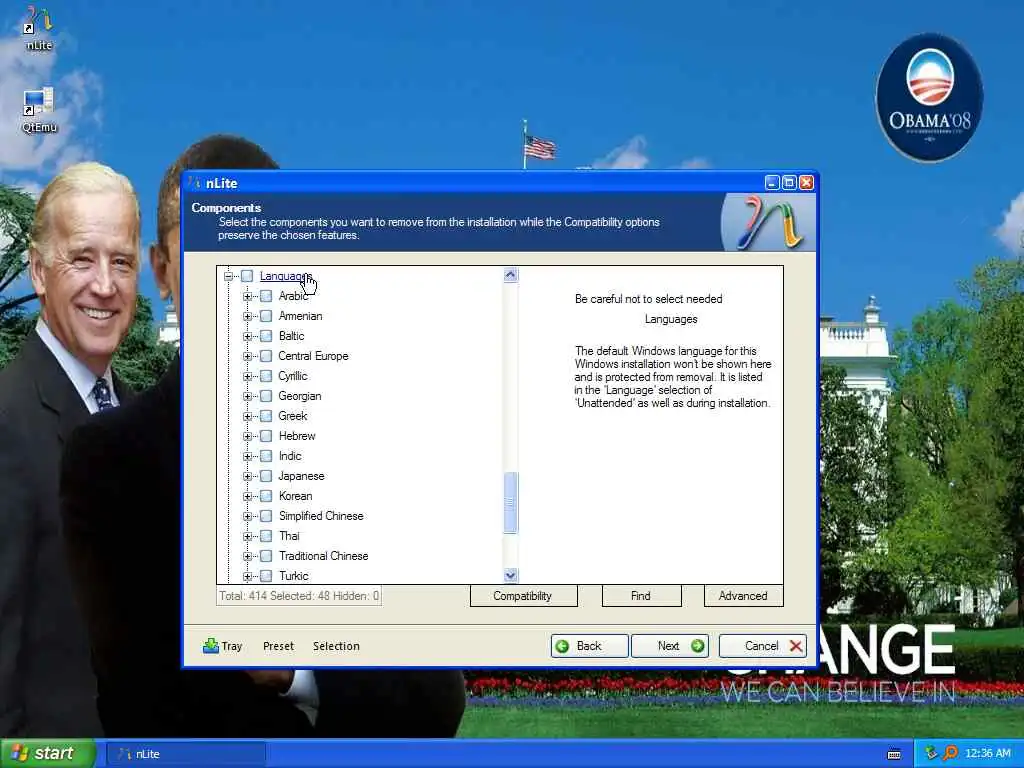The image size is (1024, 768).
Task: Select the Simplified Chinese row text
Action: (321, 516)
